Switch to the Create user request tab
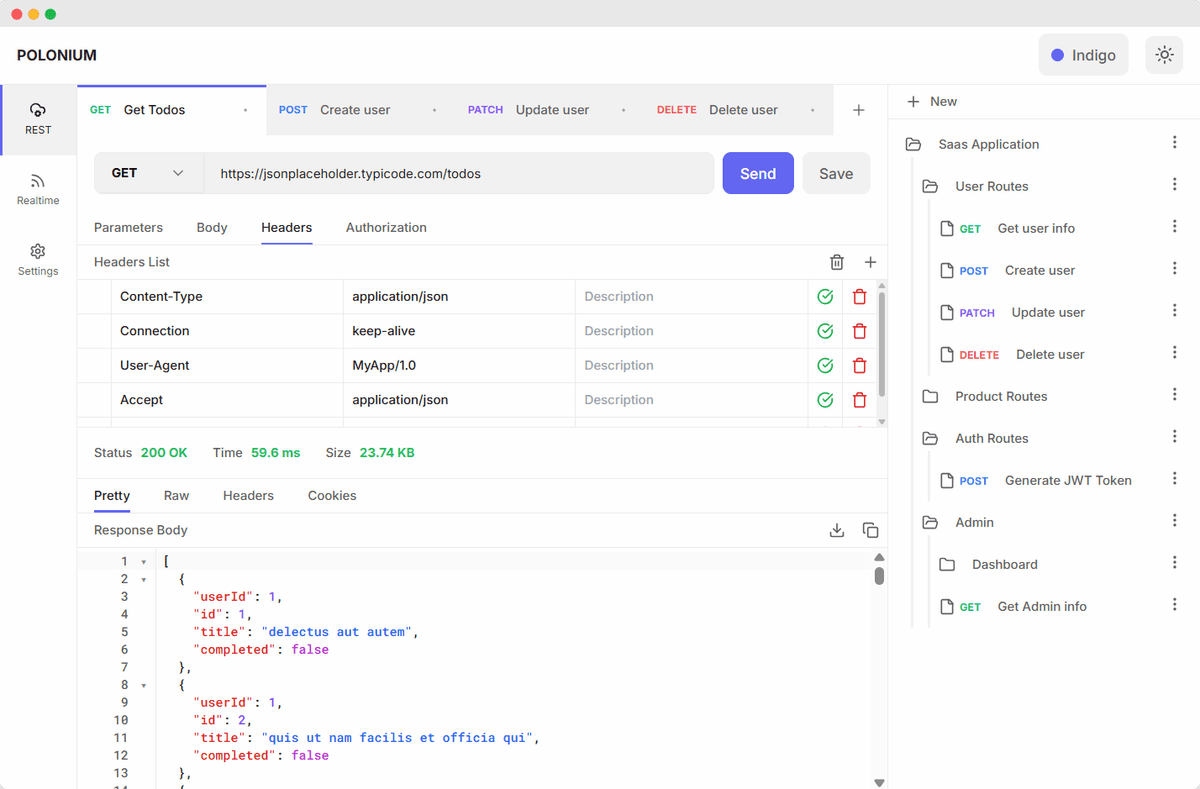Image resolution: width=1200 pixels, height=789 pixels. (360, 110)
